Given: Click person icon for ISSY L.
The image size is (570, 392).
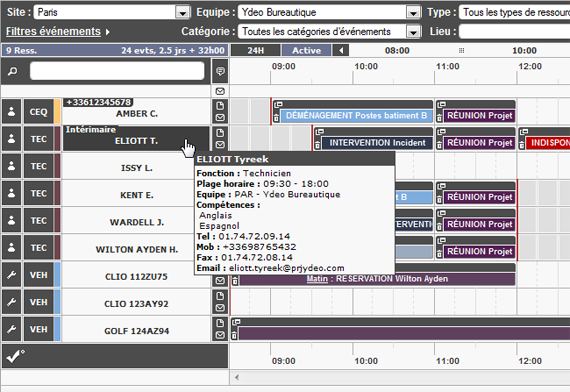Looking at the screenshot, I should coord(12,166).
